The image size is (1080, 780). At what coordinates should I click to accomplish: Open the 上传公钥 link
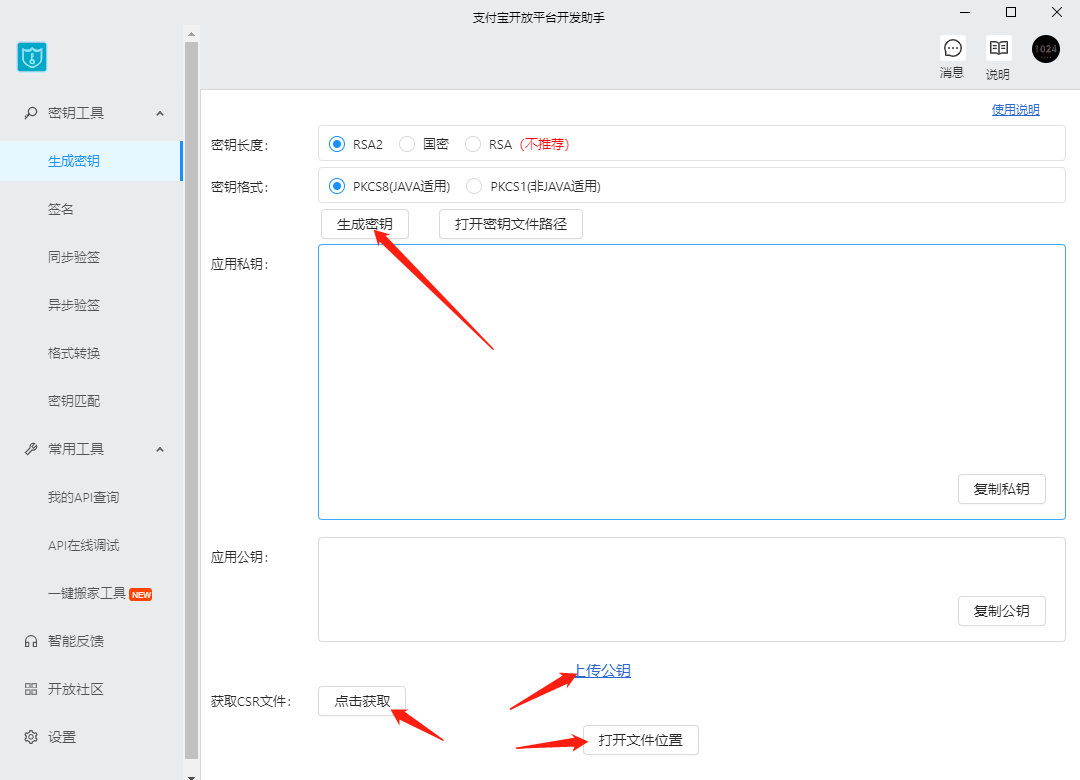pos(603,670)
